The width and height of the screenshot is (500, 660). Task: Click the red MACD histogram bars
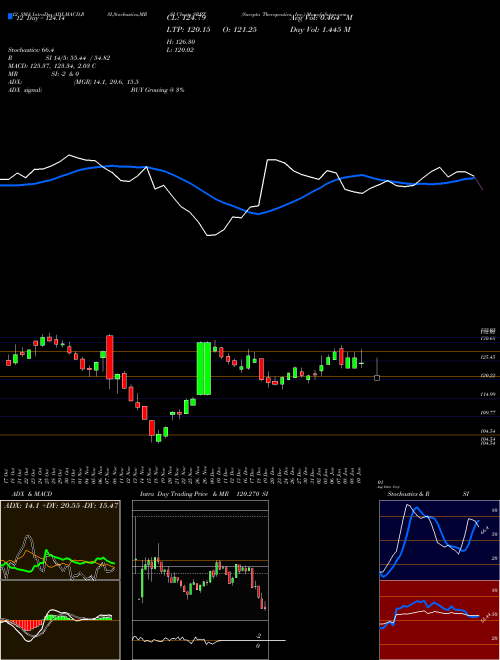(x=27, y=625)
